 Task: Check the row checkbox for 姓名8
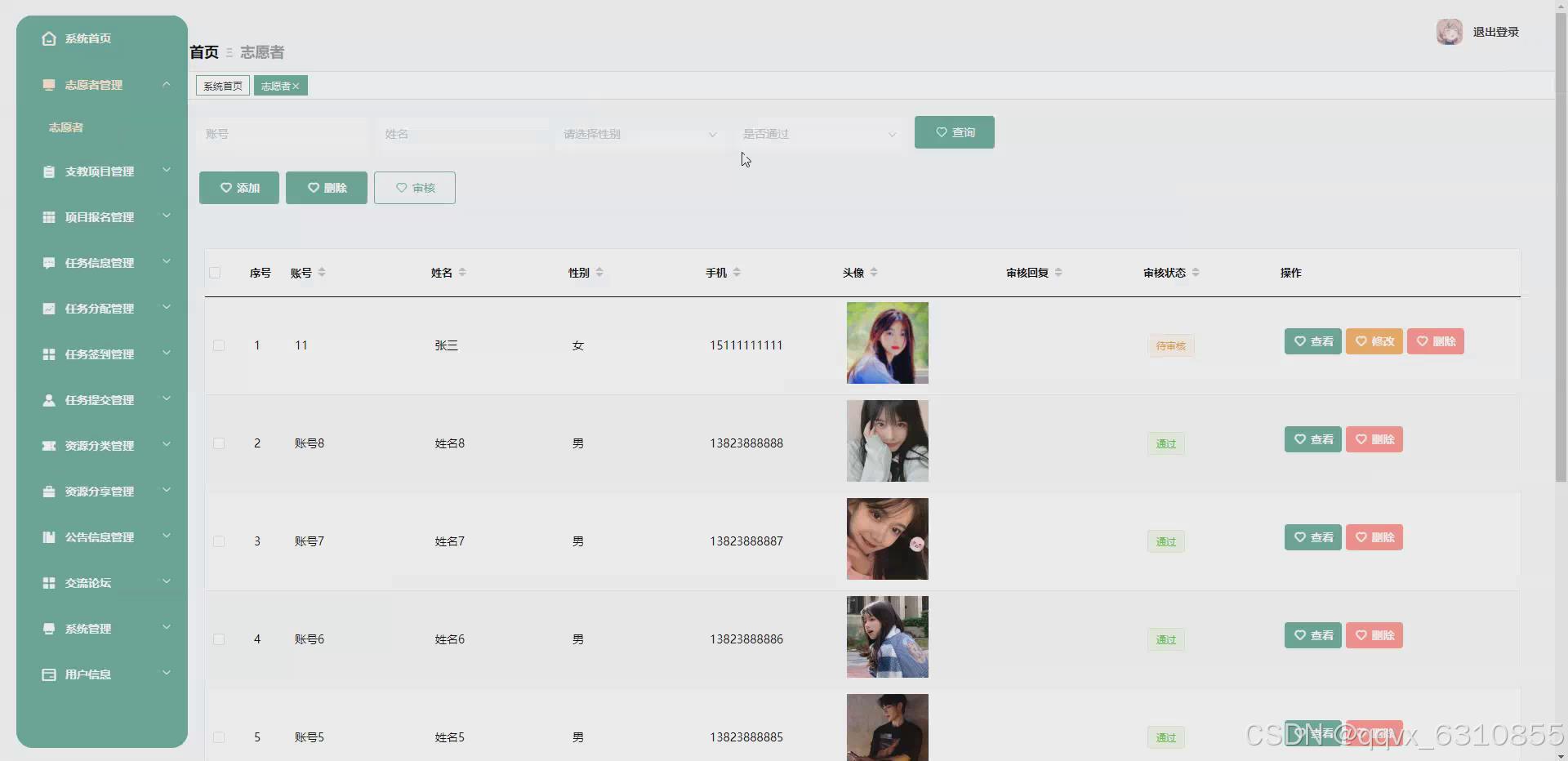(x=219, y=443)
